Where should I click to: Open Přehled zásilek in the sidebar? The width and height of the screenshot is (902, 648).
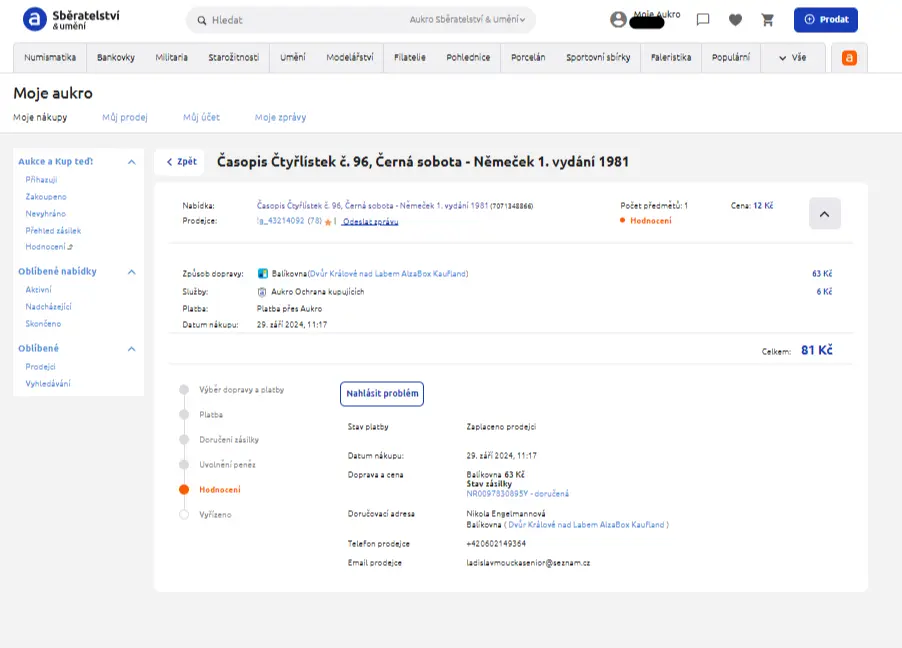[53, 231]
